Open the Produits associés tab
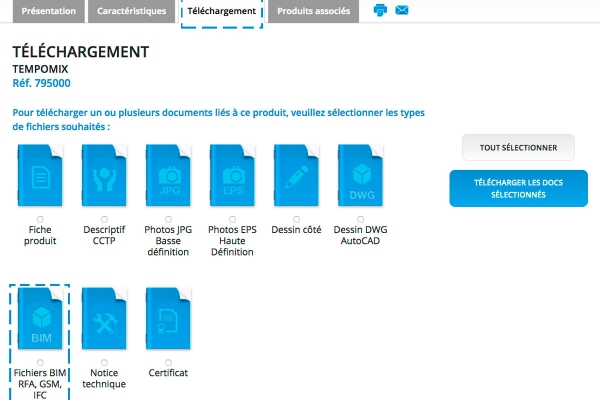600x400 pixels. point(313,11)
